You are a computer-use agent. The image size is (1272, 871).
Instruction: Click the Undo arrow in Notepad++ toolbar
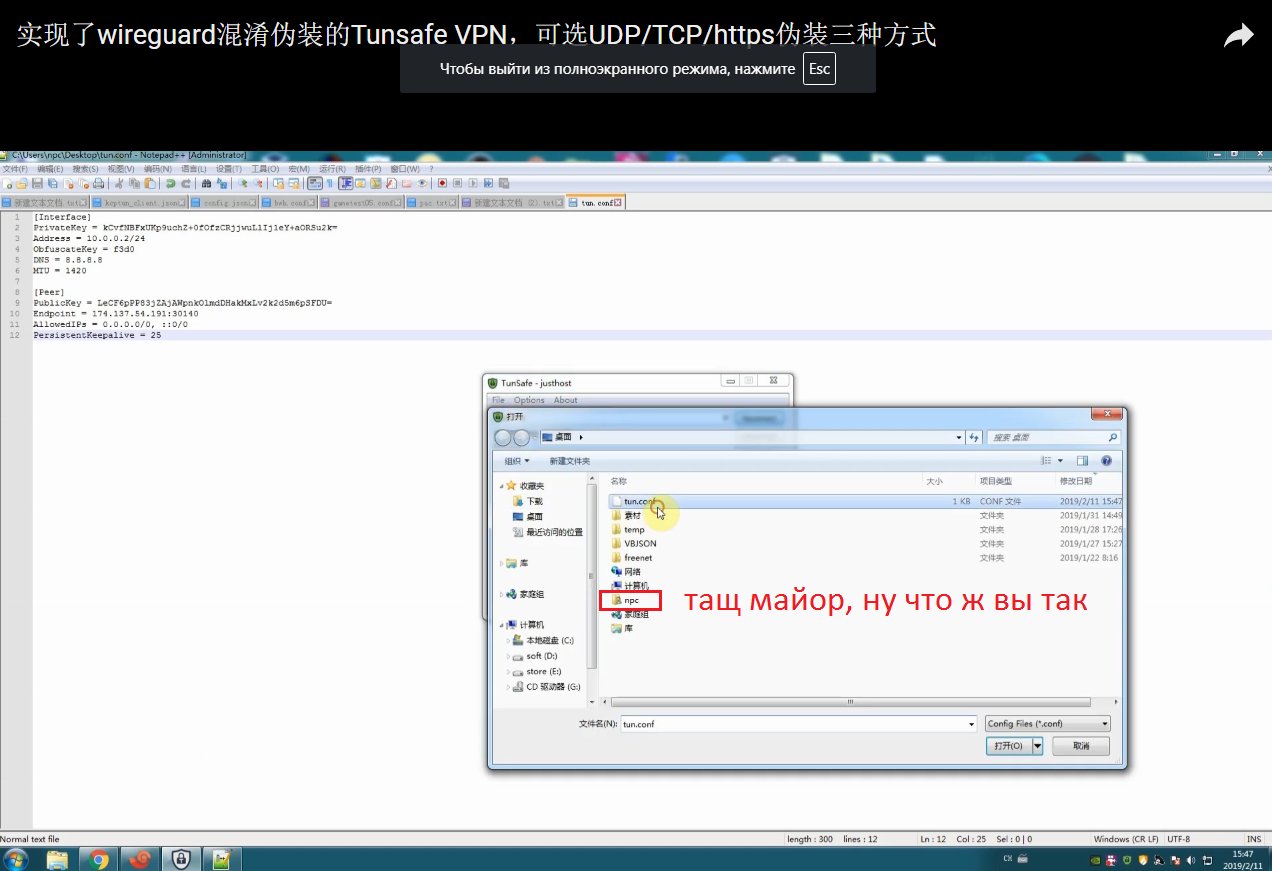pos(171,184)
